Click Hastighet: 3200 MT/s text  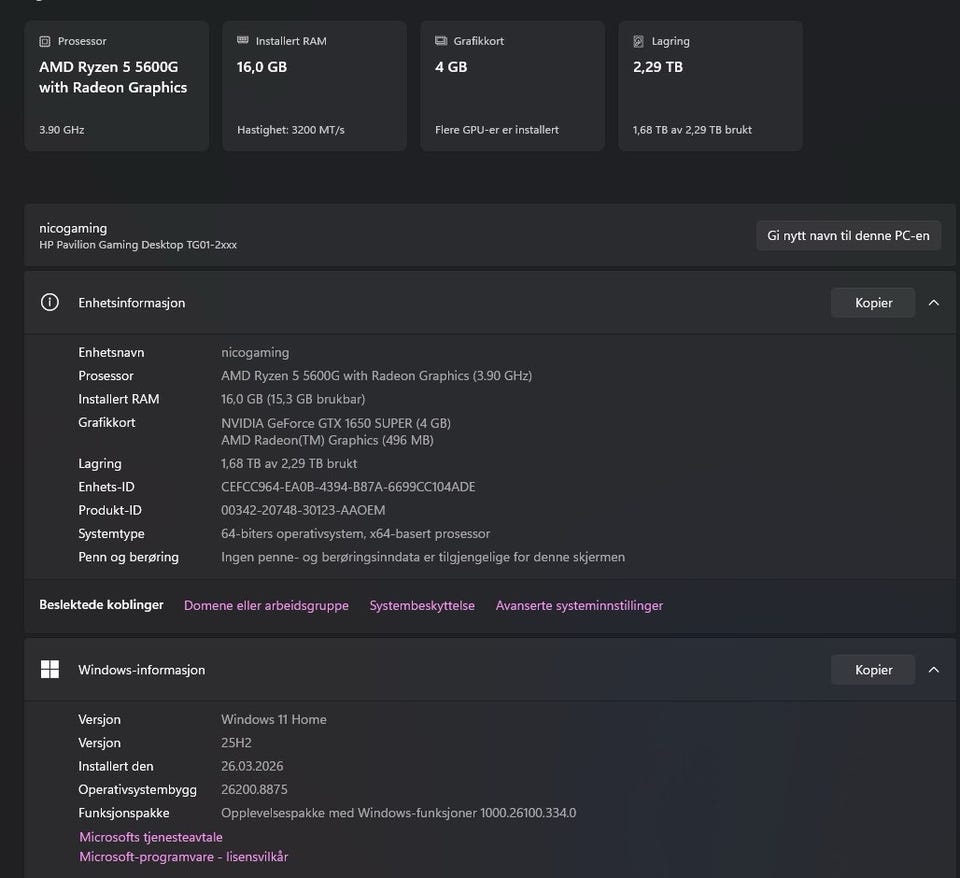(291, 130)
